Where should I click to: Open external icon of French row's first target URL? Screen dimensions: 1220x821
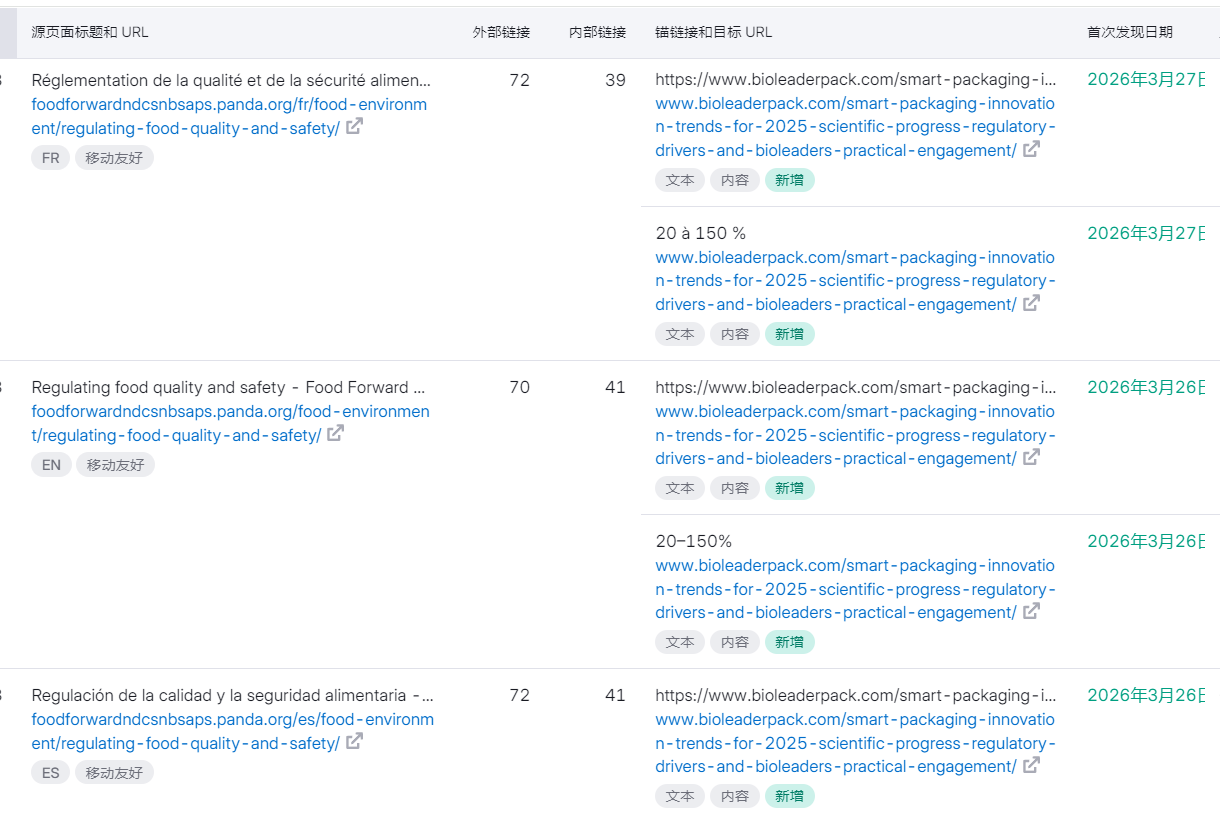tap(1031, 149)
